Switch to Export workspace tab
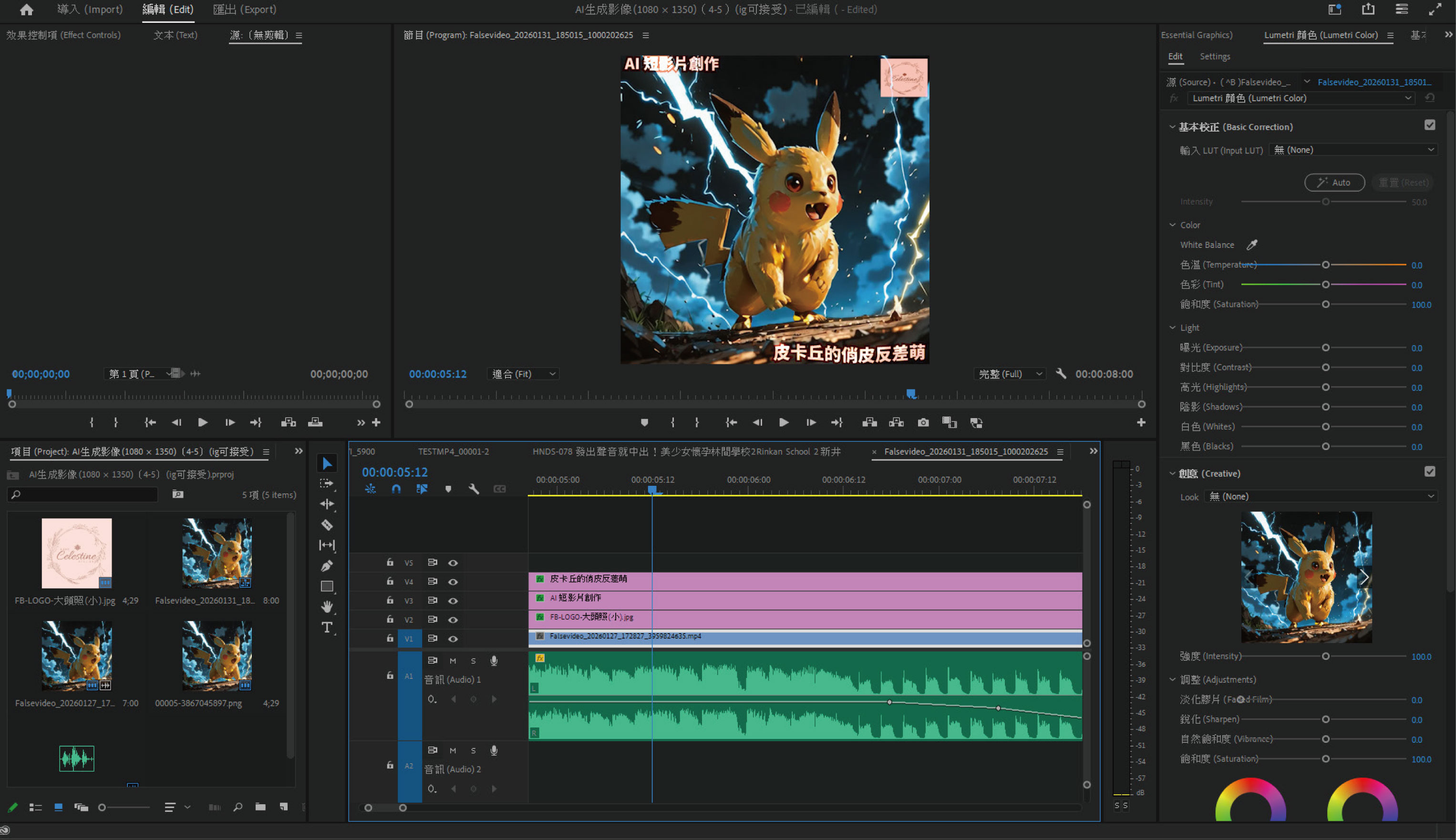Viewport: 1456px width, 840px height. coord(245,10)
